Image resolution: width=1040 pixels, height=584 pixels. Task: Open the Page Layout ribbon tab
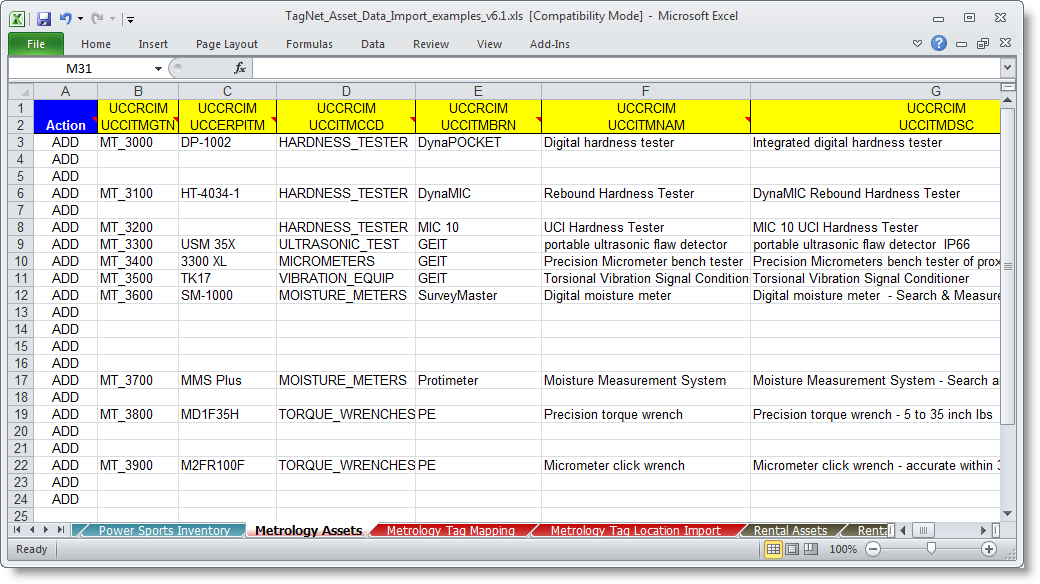click(x=226, y=44)
